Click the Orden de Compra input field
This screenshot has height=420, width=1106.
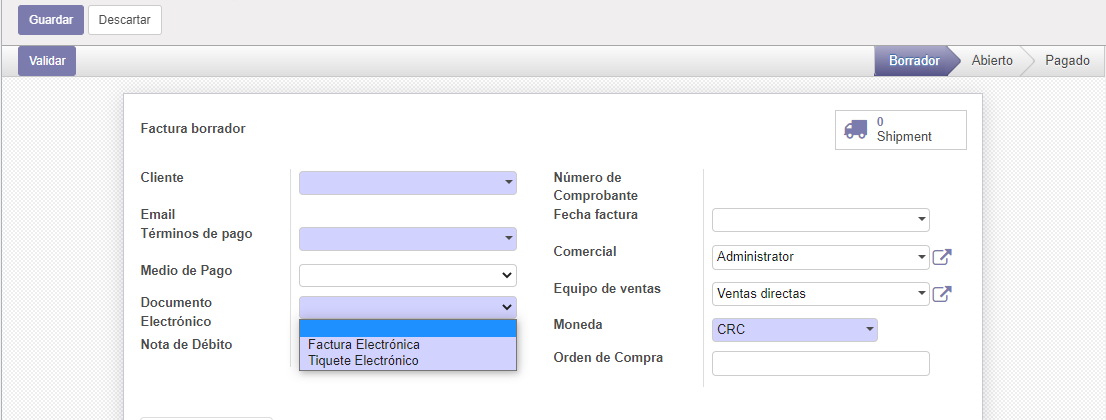[x=820, y=364]
